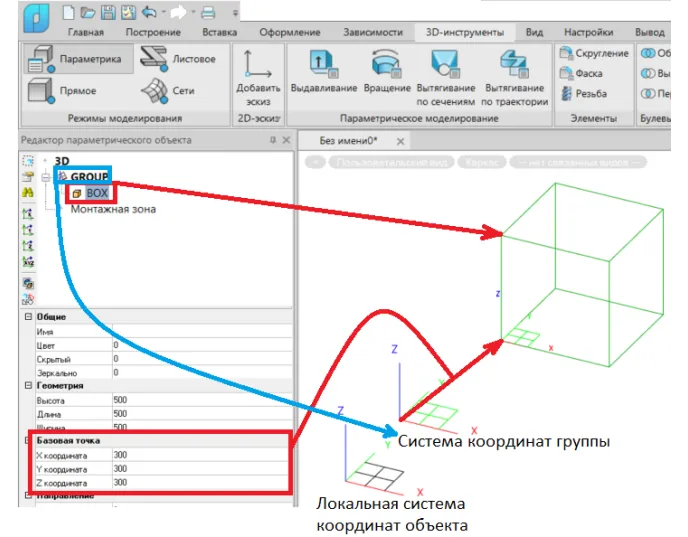Click the bottom icon in editor sidebar
Image resolution: width=688 pixels, height=537 pixels.
[x=28, y=299]
